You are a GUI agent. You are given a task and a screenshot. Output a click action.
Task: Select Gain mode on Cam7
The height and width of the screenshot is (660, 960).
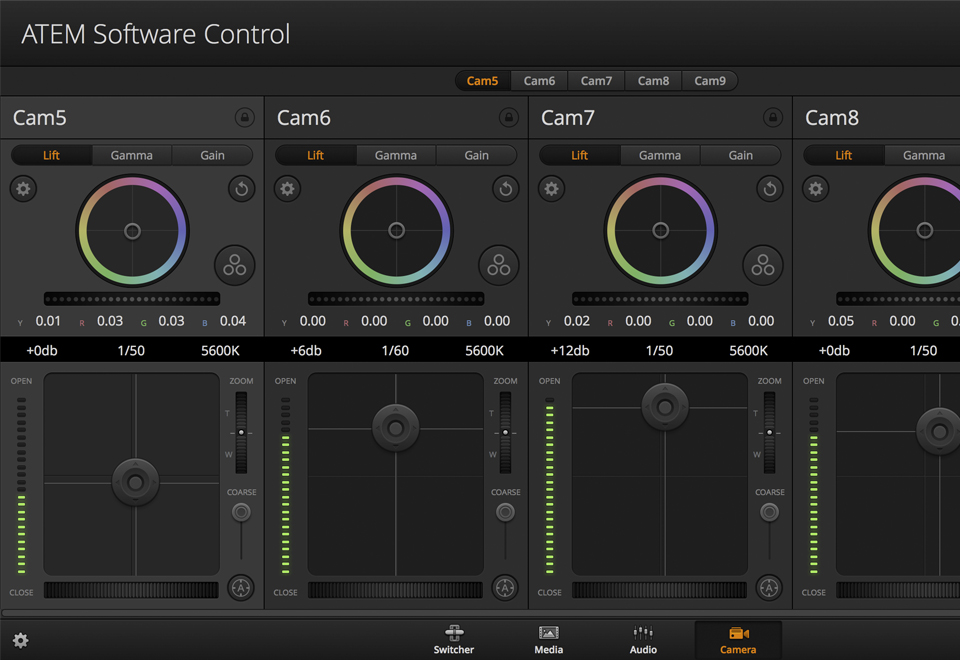[x=740, y=155]
